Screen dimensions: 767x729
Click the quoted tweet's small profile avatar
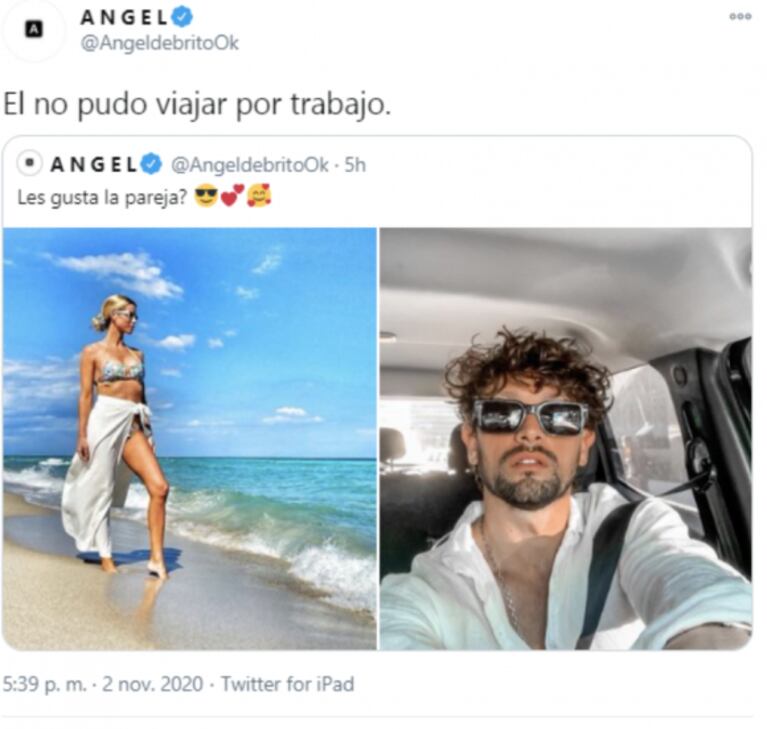pos(30,163)
